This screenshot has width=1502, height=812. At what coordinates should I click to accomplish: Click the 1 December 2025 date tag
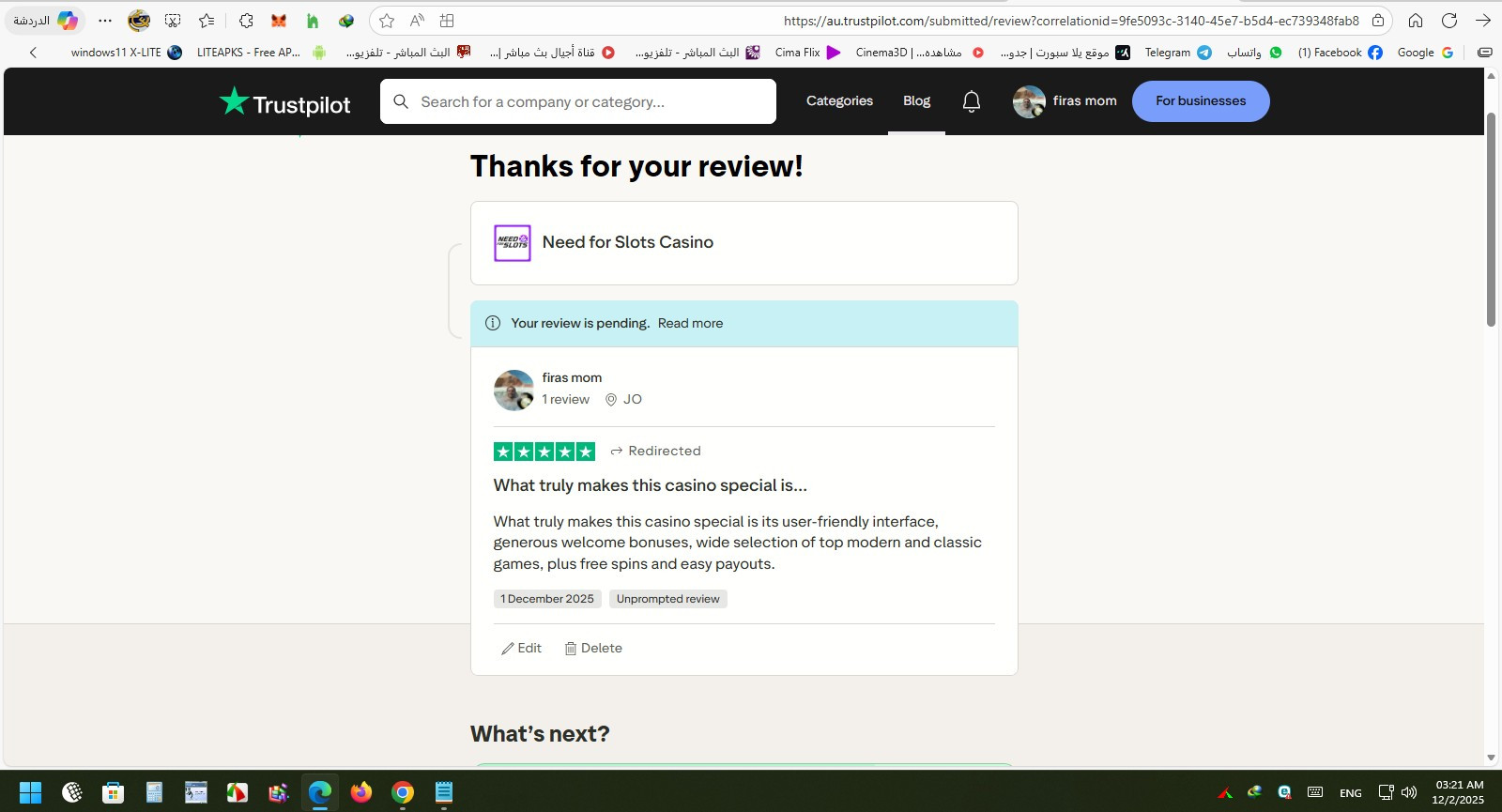tap(547, 599)
